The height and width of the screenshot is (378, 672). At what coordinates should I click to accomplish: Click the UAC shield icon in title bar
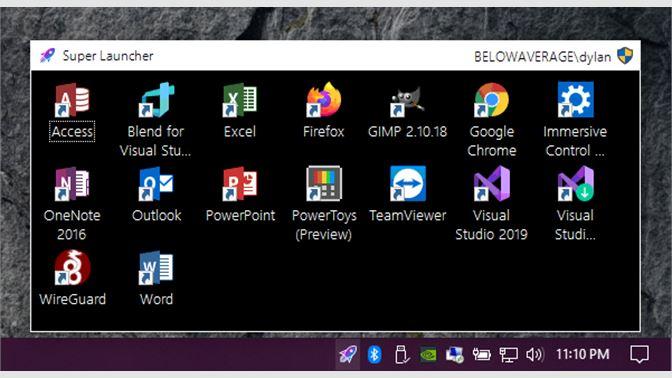click(625, 56)
